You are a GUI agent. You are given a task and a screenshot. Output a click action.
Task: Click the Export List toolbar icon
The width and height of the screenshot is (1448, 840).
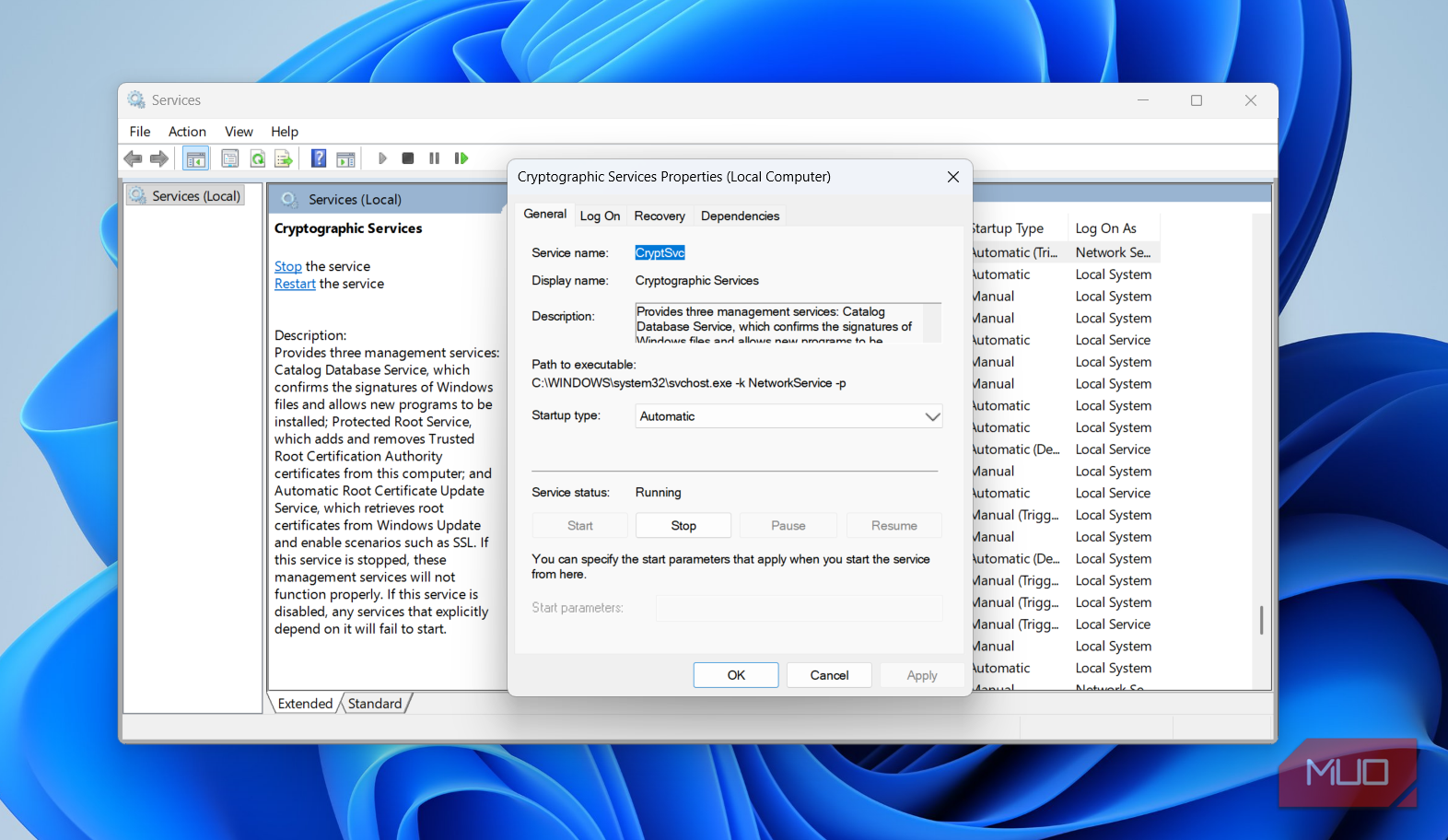tap(284, 158)
